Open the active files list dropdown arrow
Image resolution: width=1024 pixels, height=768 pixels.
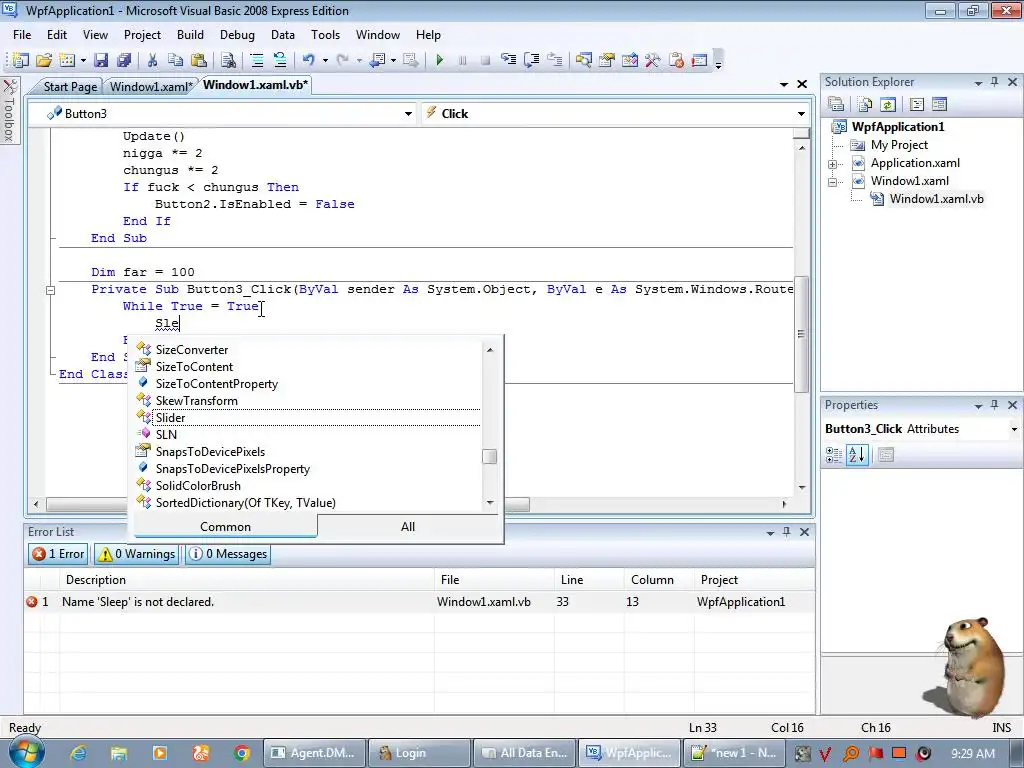point(784,84)
